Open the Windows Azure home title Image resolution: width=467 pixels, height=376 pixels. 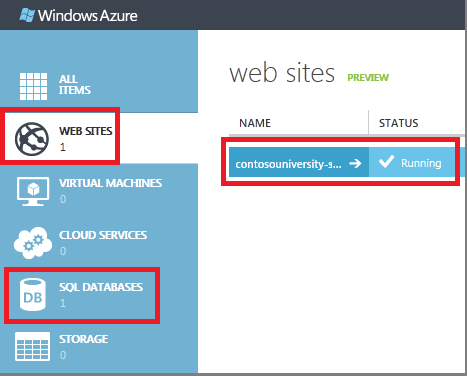[x=87, y=16]
